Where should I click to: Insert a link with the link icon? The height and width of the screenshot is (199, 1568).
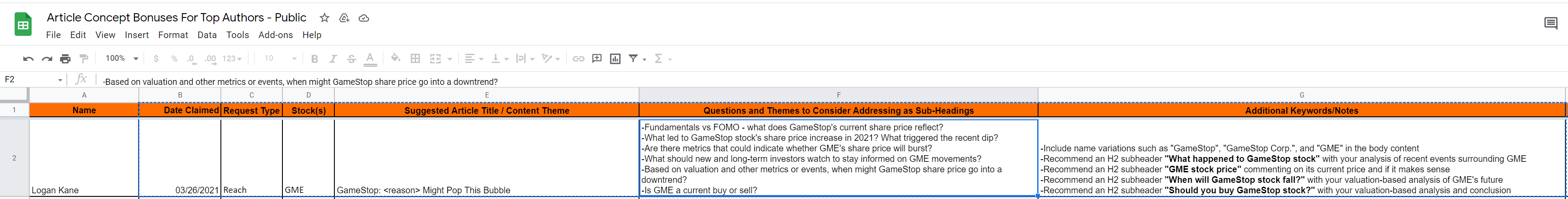point(578,59)
